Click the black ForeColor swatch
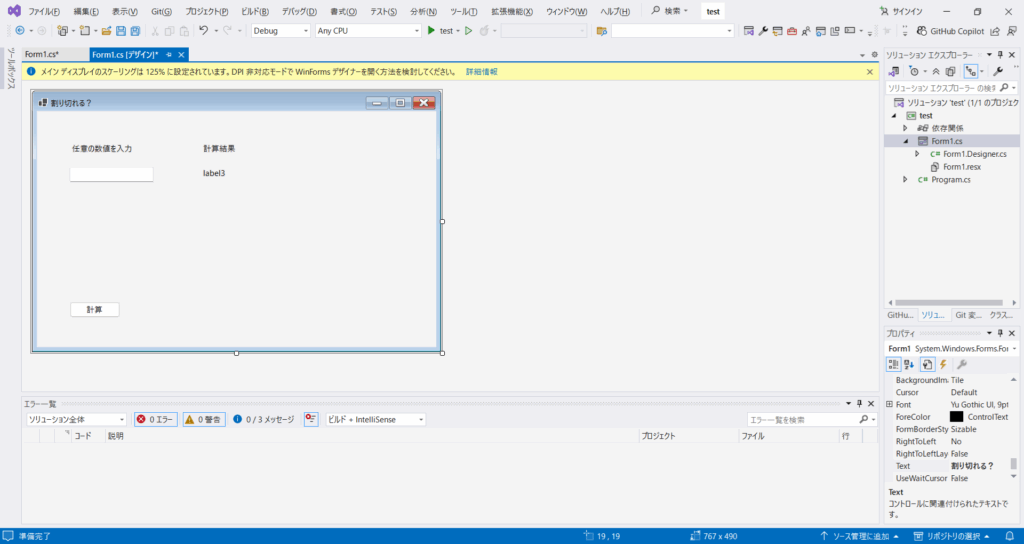This screenshot has height=544, width=1024. point(956,416)
